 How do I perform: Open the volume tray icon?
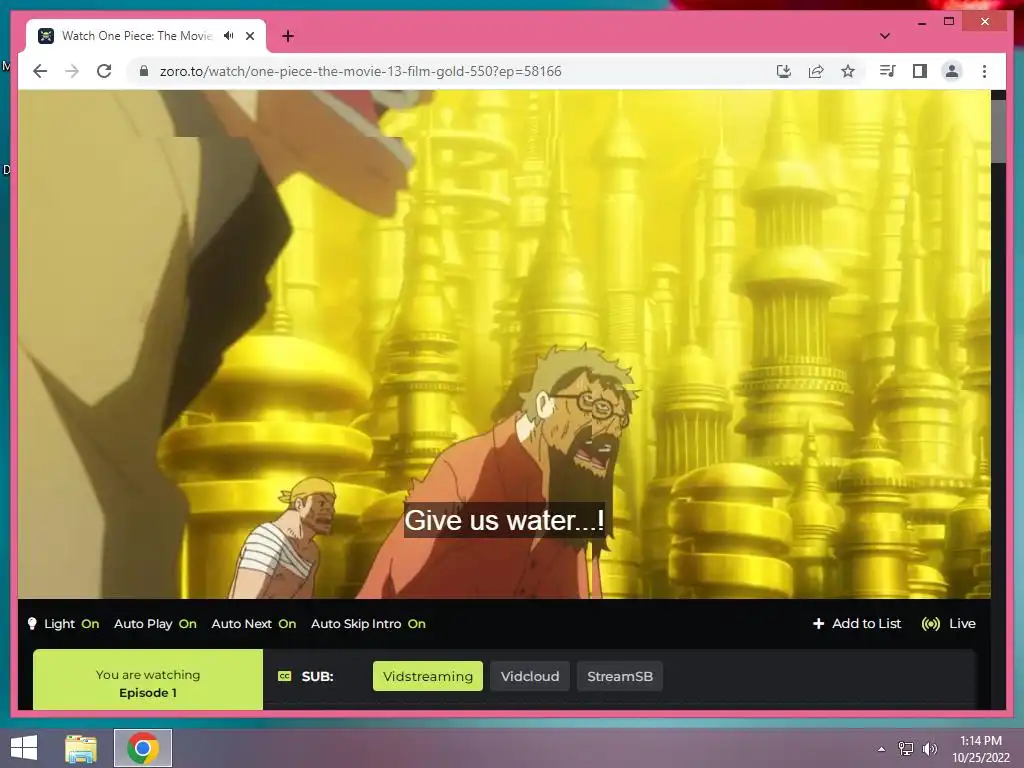click(929, 748)
